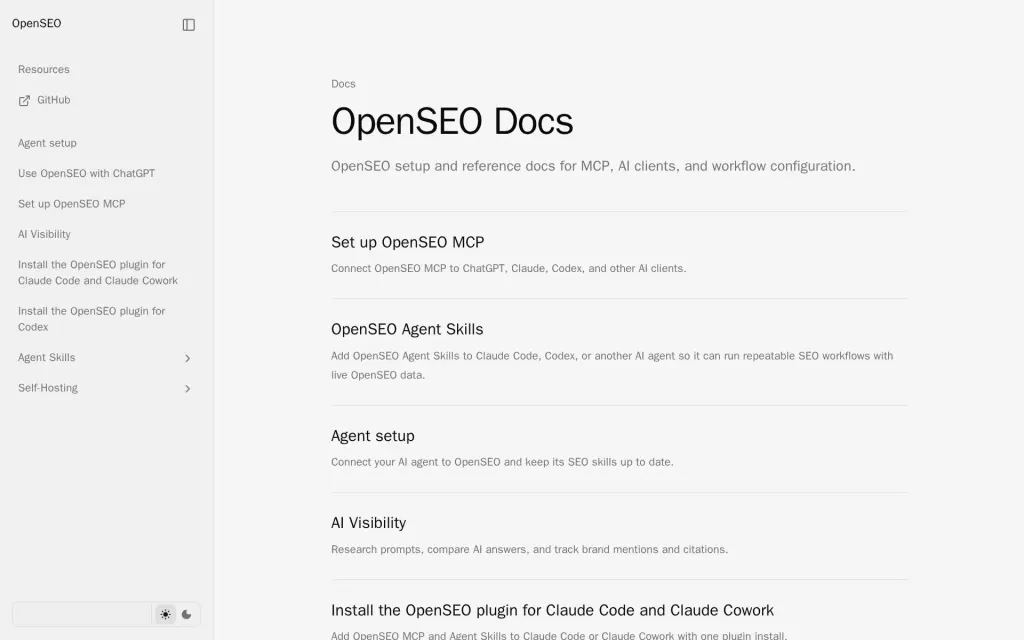1024x640 pixels.
Task: Click the Docs breadcrumb
Action: [344, 84]
